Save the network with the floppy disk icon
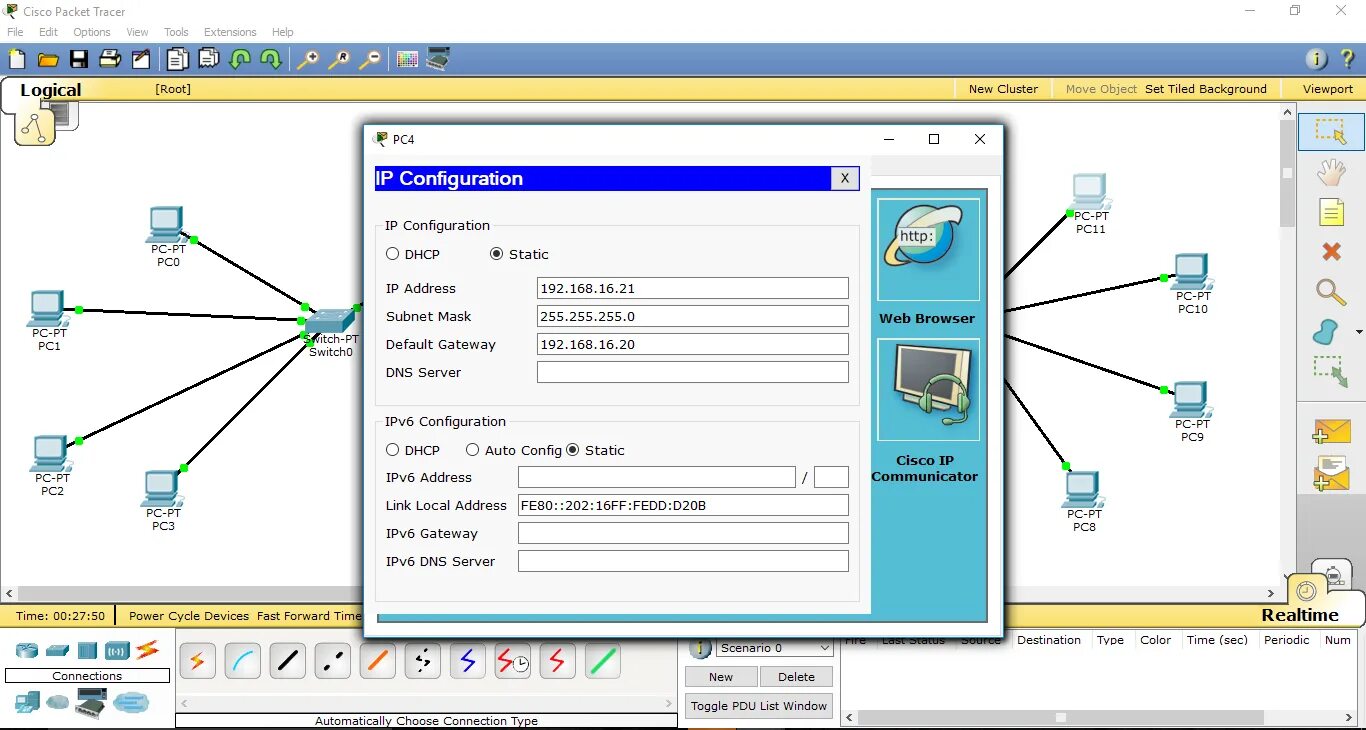This screenshot has height=730, width=1366. [79, 60]
